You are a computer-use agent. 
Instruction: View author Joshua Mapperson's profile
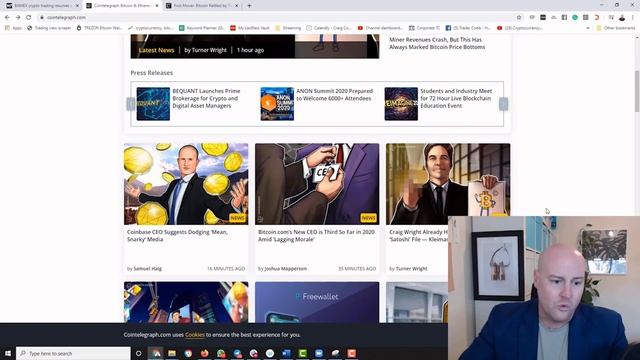(x=285, y=269)
